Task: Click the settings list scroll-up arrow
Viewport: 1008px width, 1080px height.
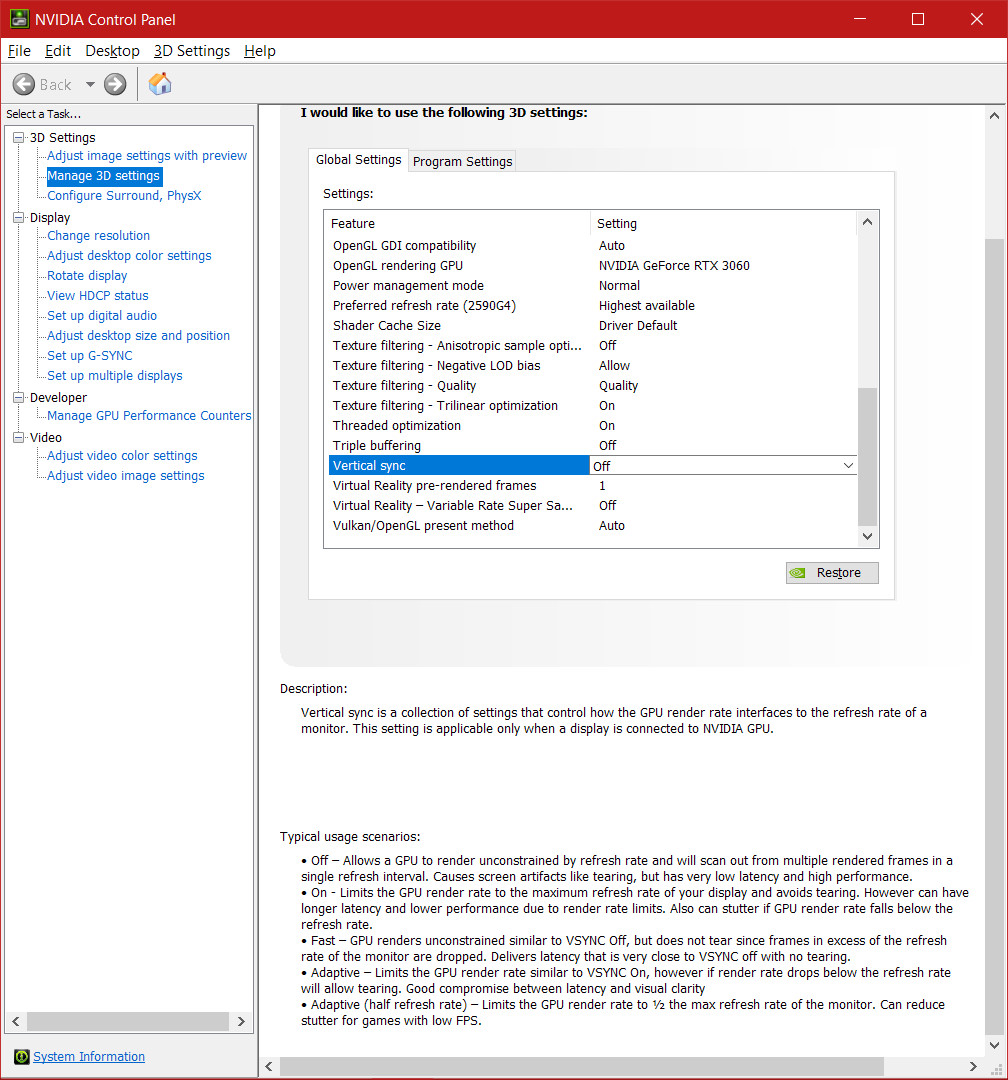Action: click(x=867, y=222)
